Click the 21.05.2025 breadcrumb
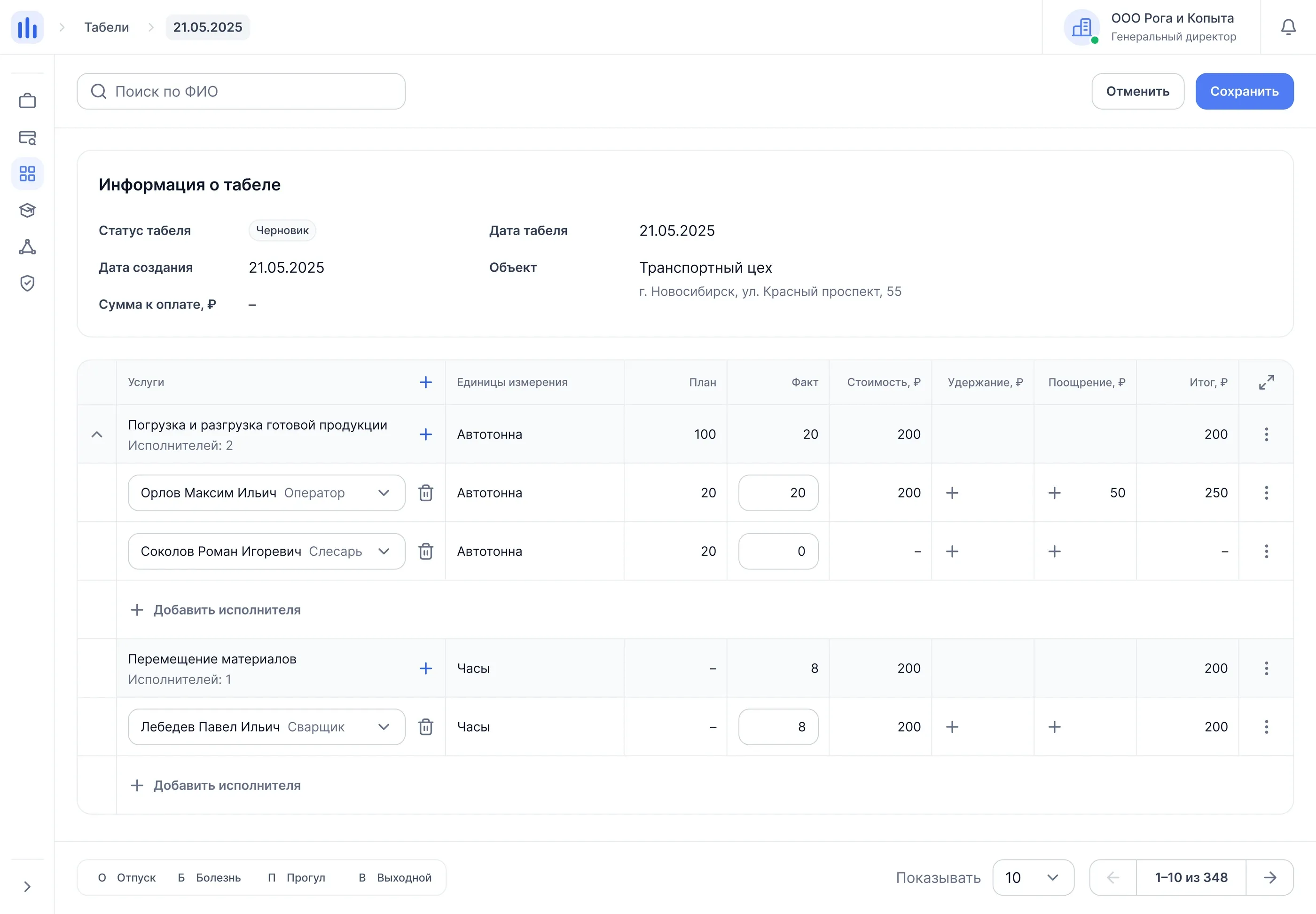The height and width of the screenshot is (914, 1316). point(207,27)
